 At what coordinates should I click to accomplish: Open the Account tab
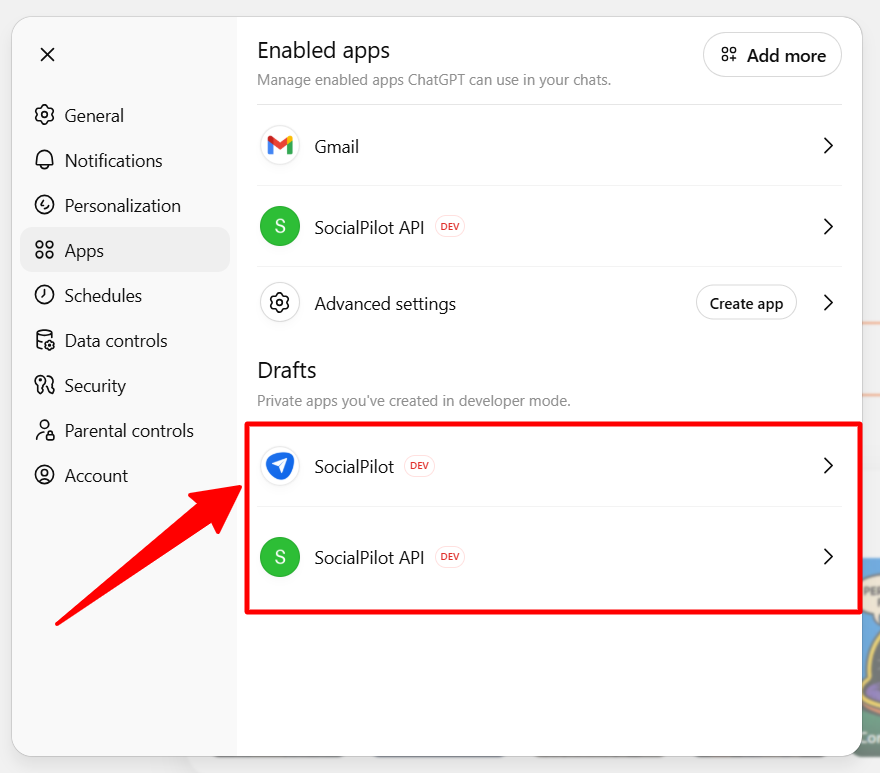coord(125,475)
